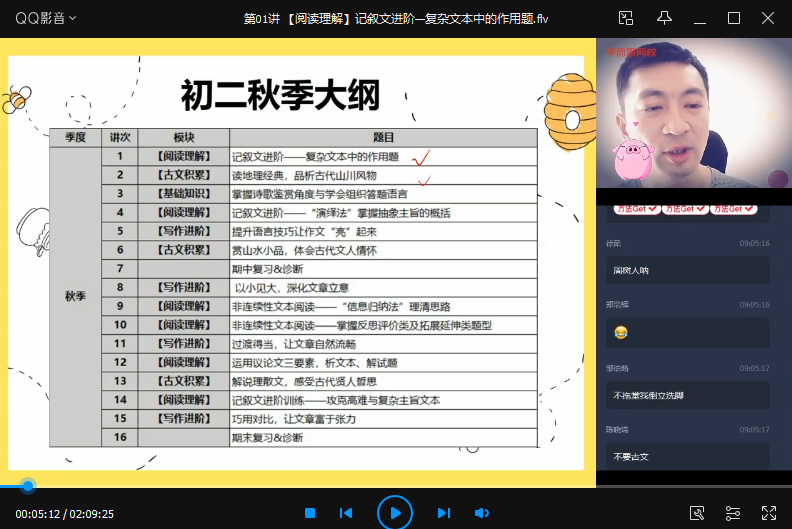Viewport: 792px width, 529px height.
Task: Skip to the next video
Action: (443, 513)
